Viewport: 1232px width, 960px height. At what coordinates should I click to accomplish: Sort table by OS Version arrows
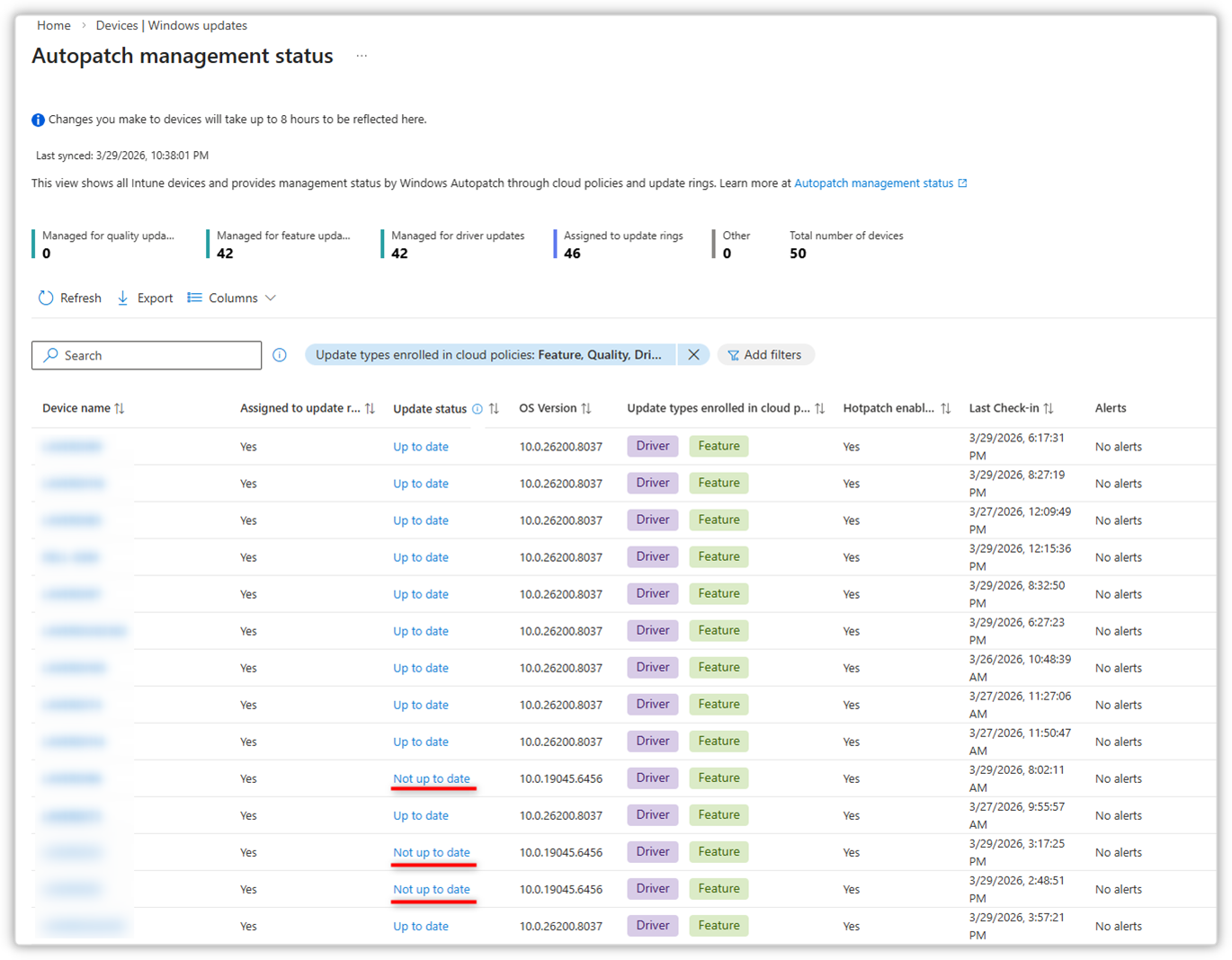pos(586,408)
